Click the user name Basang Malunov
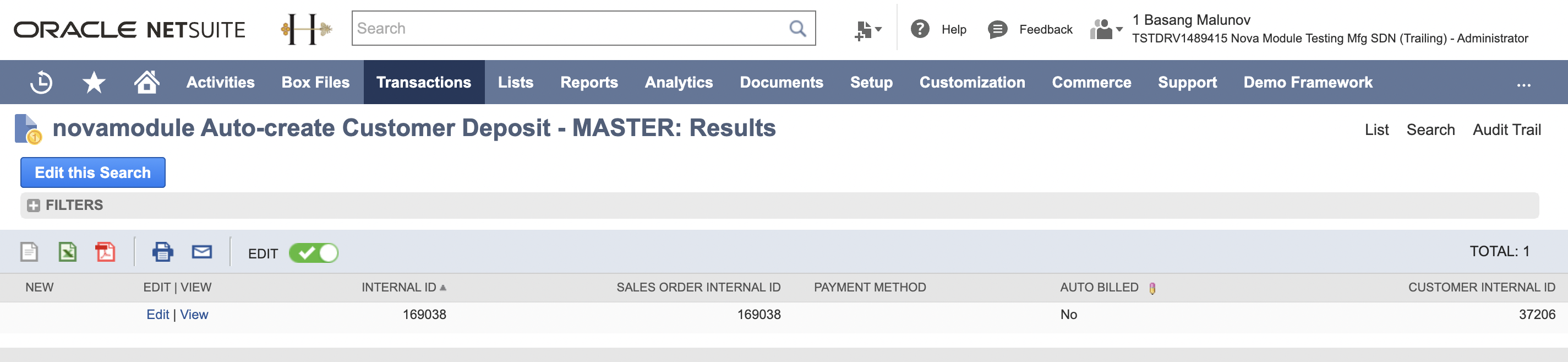 pyautogui.click(x=1191, y=19)
